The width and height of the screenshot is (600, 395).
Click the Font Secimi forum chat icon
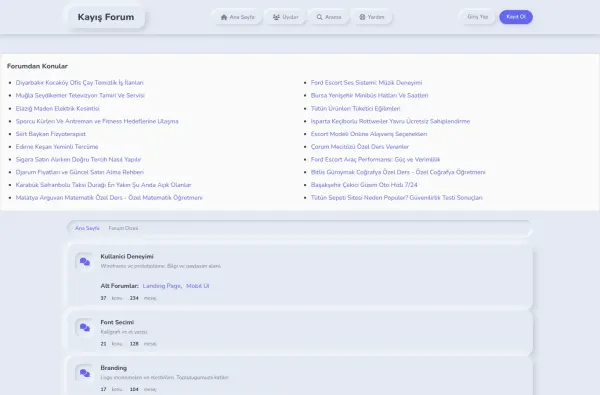tap(85, 328)
